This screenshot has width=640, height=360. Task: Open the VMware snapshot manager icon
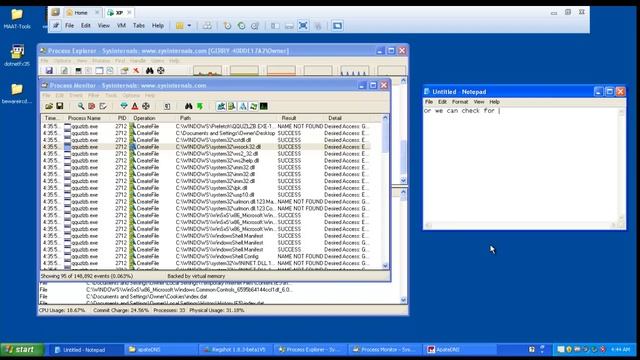[255, 26]
